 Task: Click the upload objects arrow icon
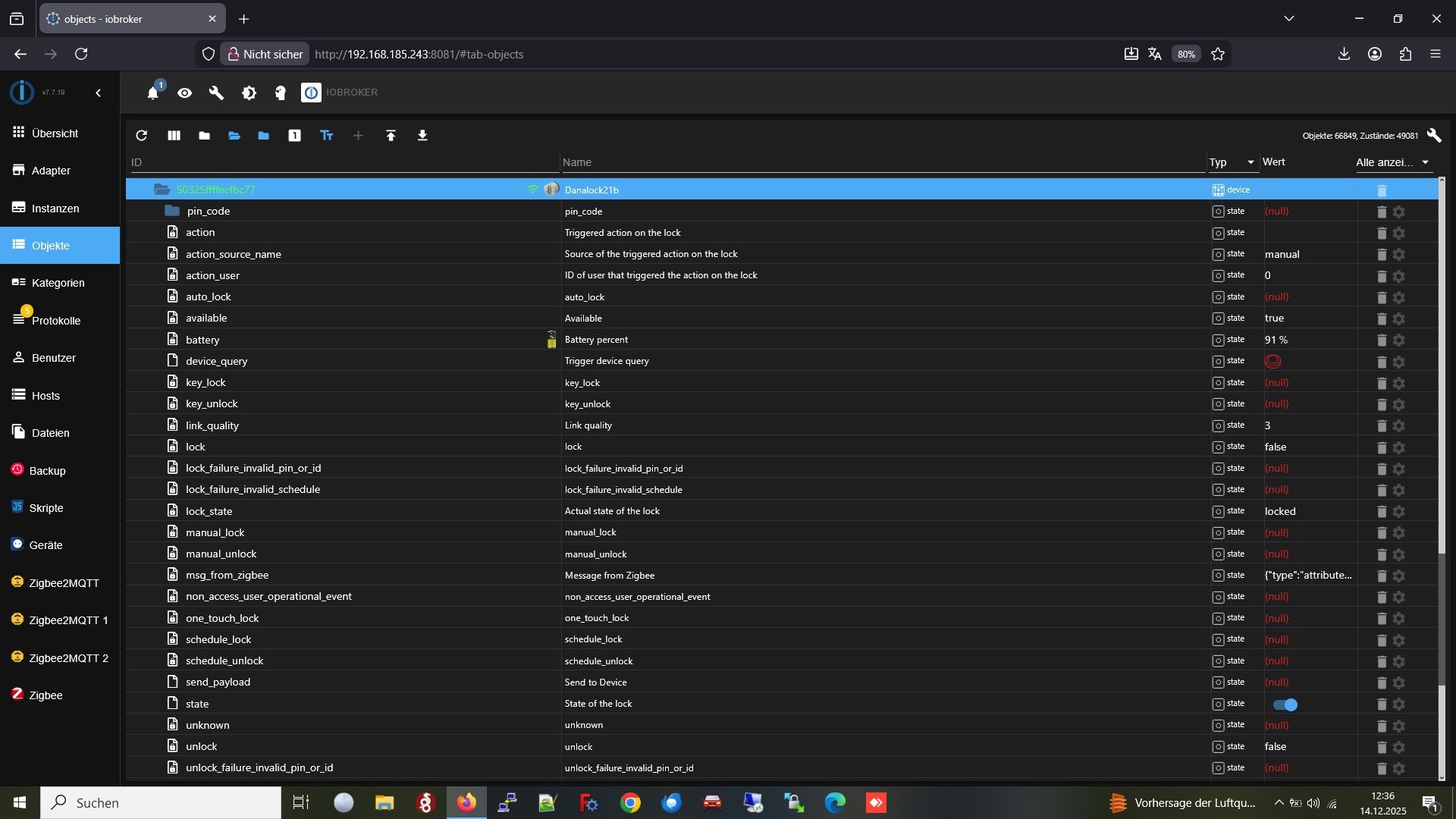(391, 136)
